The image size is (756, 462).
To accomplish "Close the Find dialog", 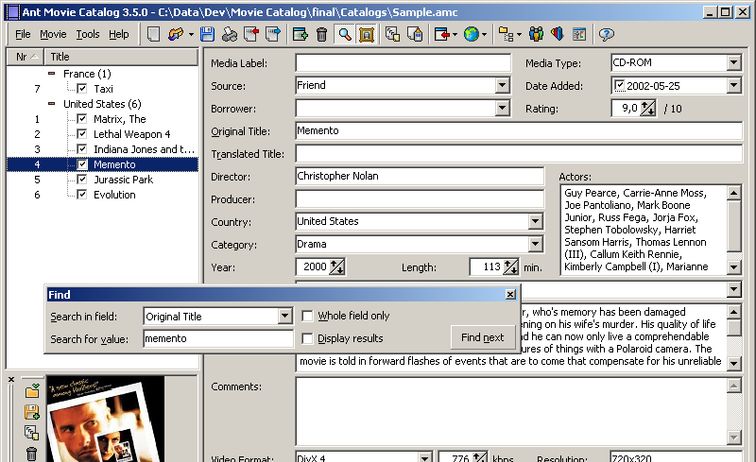I will click(x=510, y=294).
